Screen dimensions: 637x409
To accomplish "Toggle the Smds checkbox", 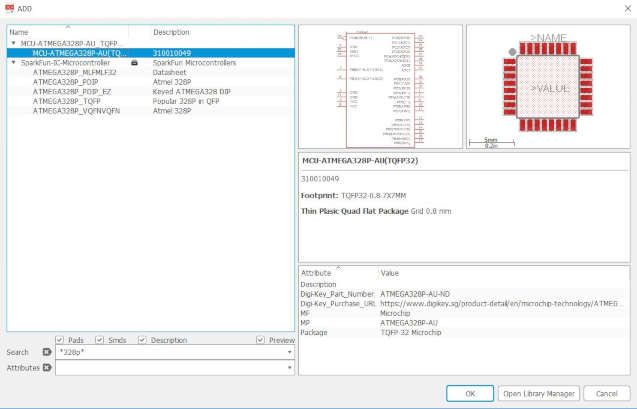I will point(100,340).
